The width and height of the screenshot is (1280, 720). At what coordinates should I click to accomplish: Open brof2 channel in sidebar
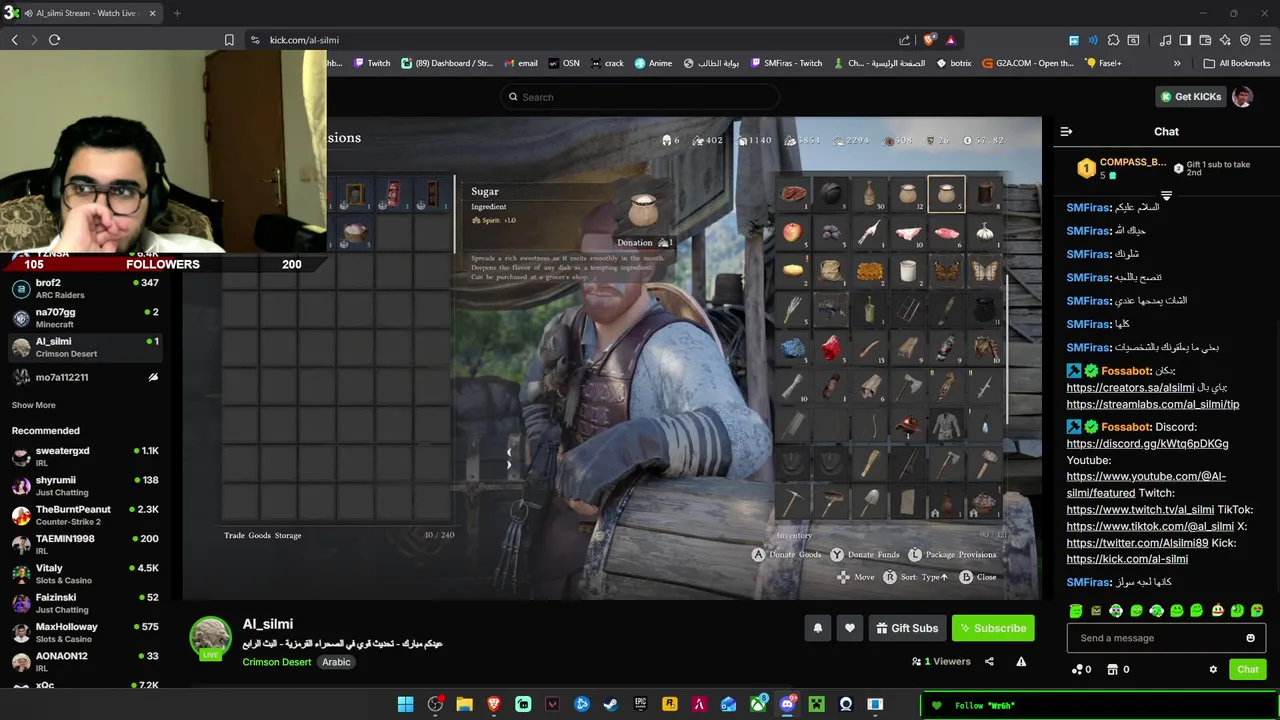click(85, 289)
